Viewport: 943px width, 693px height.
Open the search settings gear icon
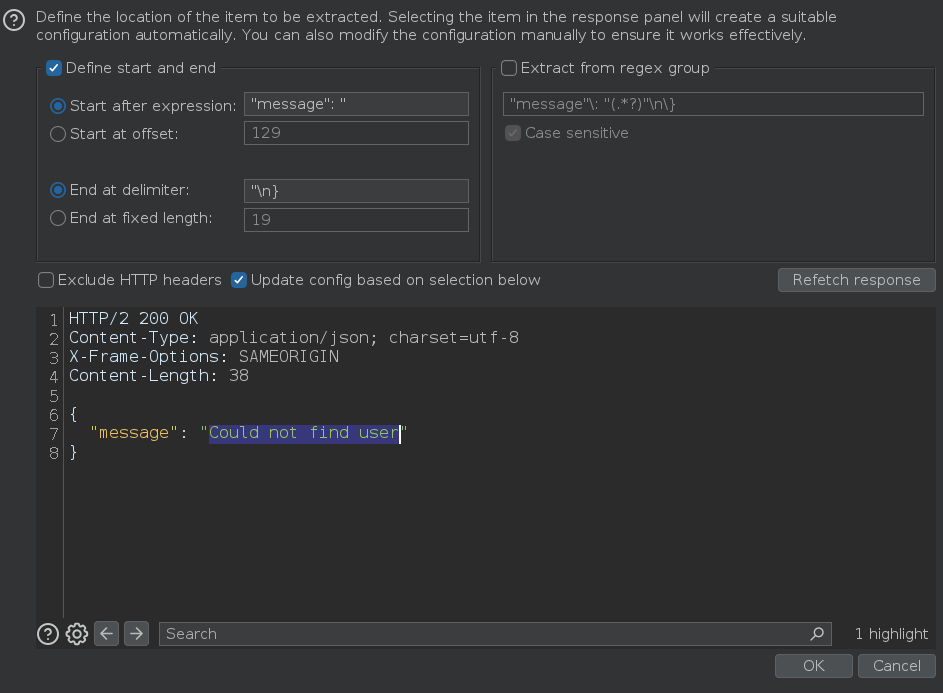tap(77, 634)
